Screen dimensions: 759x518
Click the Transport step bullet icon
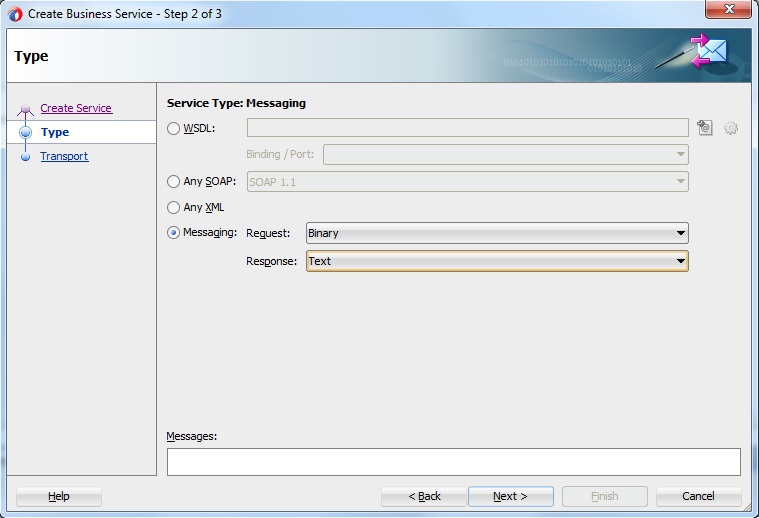26,156
